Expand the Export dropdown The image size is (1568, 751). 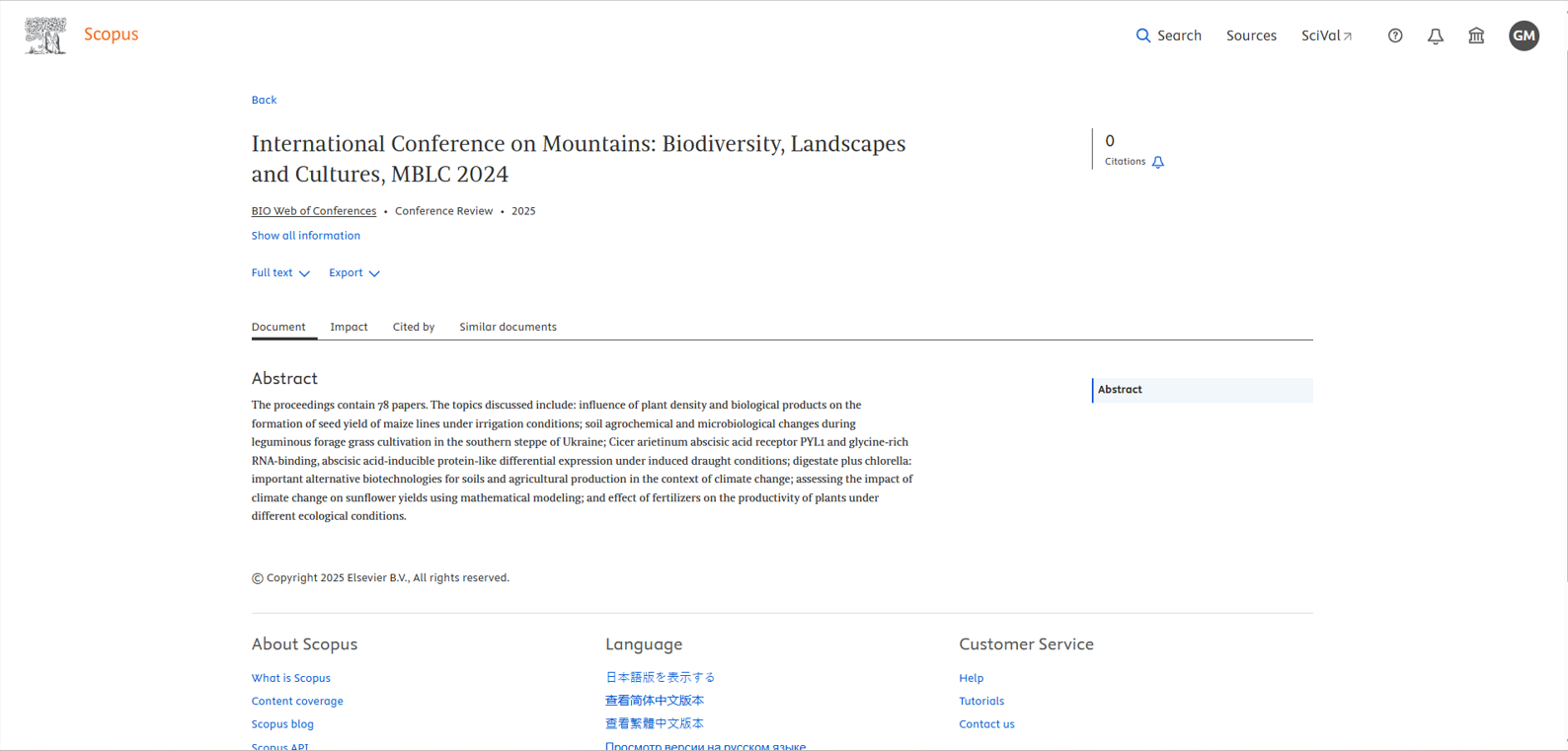point(353,273)
